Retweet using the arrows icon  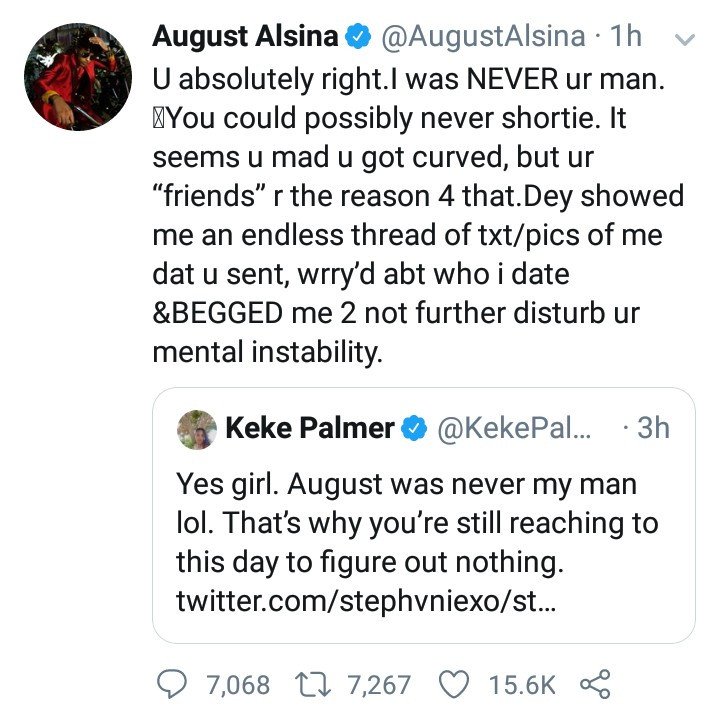(313, 685)
